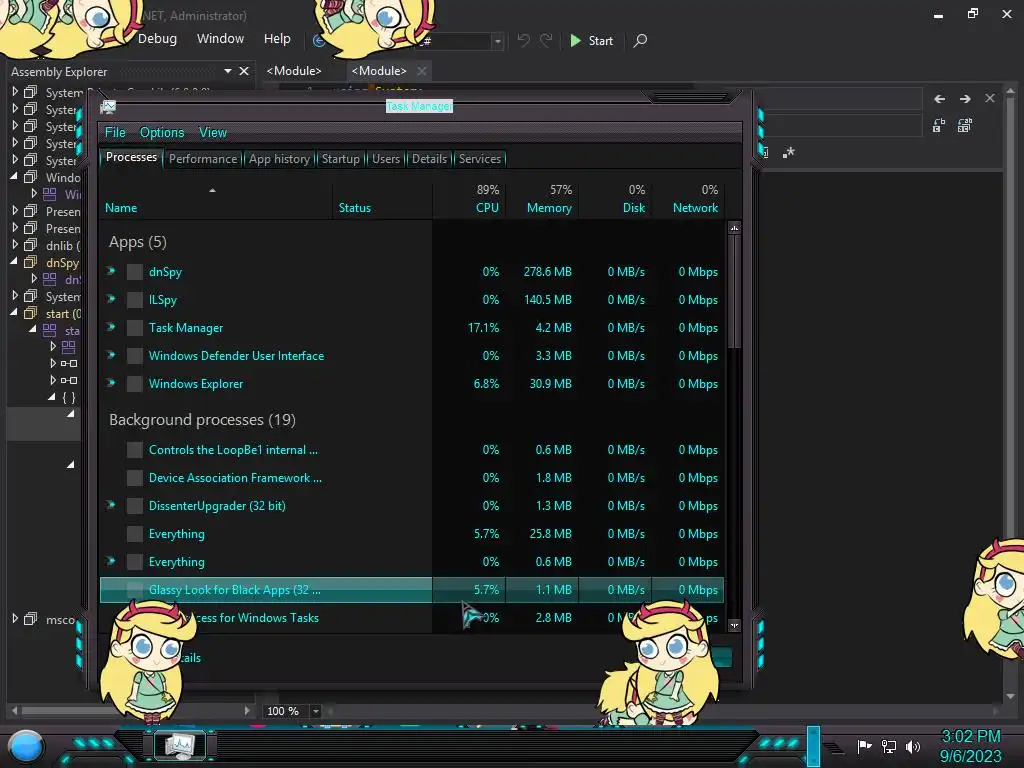The image size is (1024, 768).
Task: Open dnSpy search magnifier icon
Action: click(x=641, y=40)
